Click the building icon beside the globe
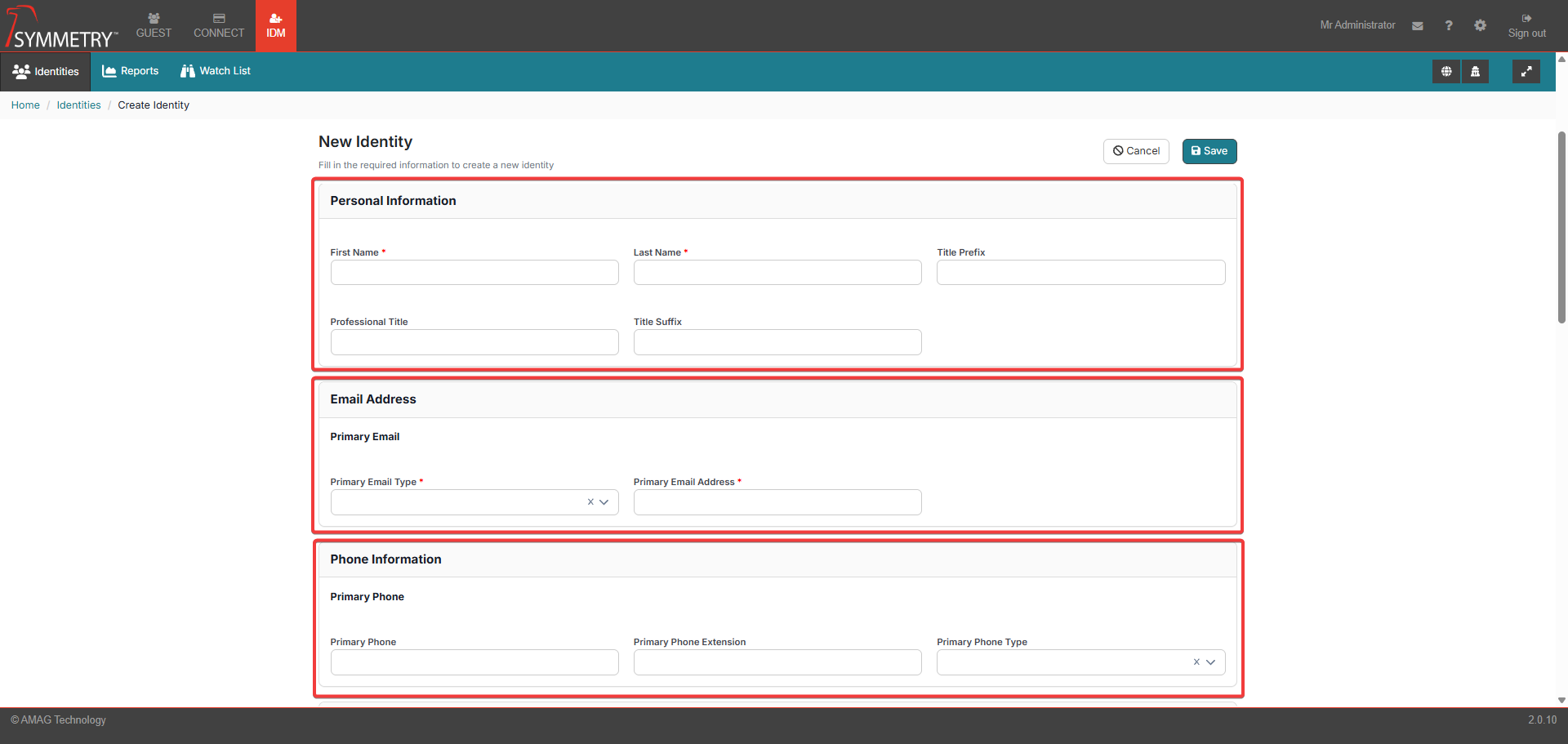This screenshot has height=744, width=1568. pyautogui.click(x=1475, y=72)
